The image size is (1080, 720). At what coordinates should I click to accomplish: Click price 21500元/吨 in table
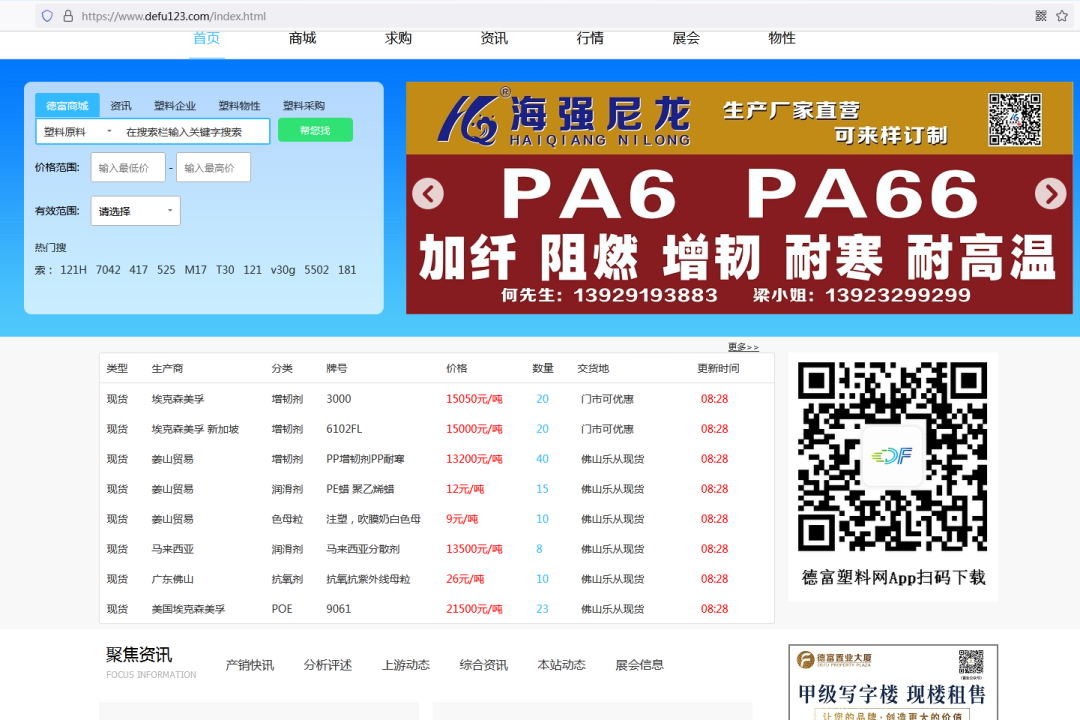(x=475, y=609)
